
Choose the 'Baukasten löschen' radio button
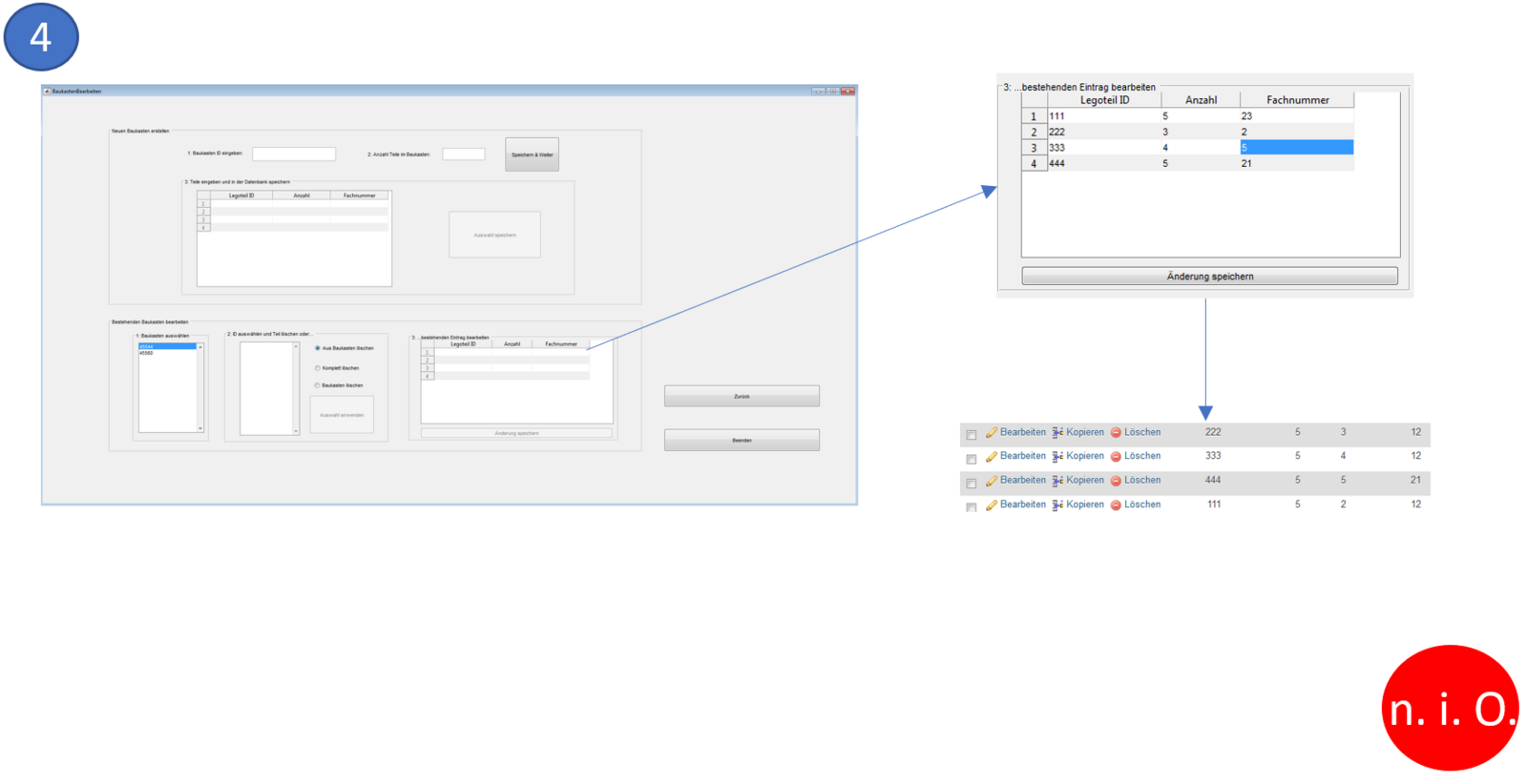[x=318, y=385]
